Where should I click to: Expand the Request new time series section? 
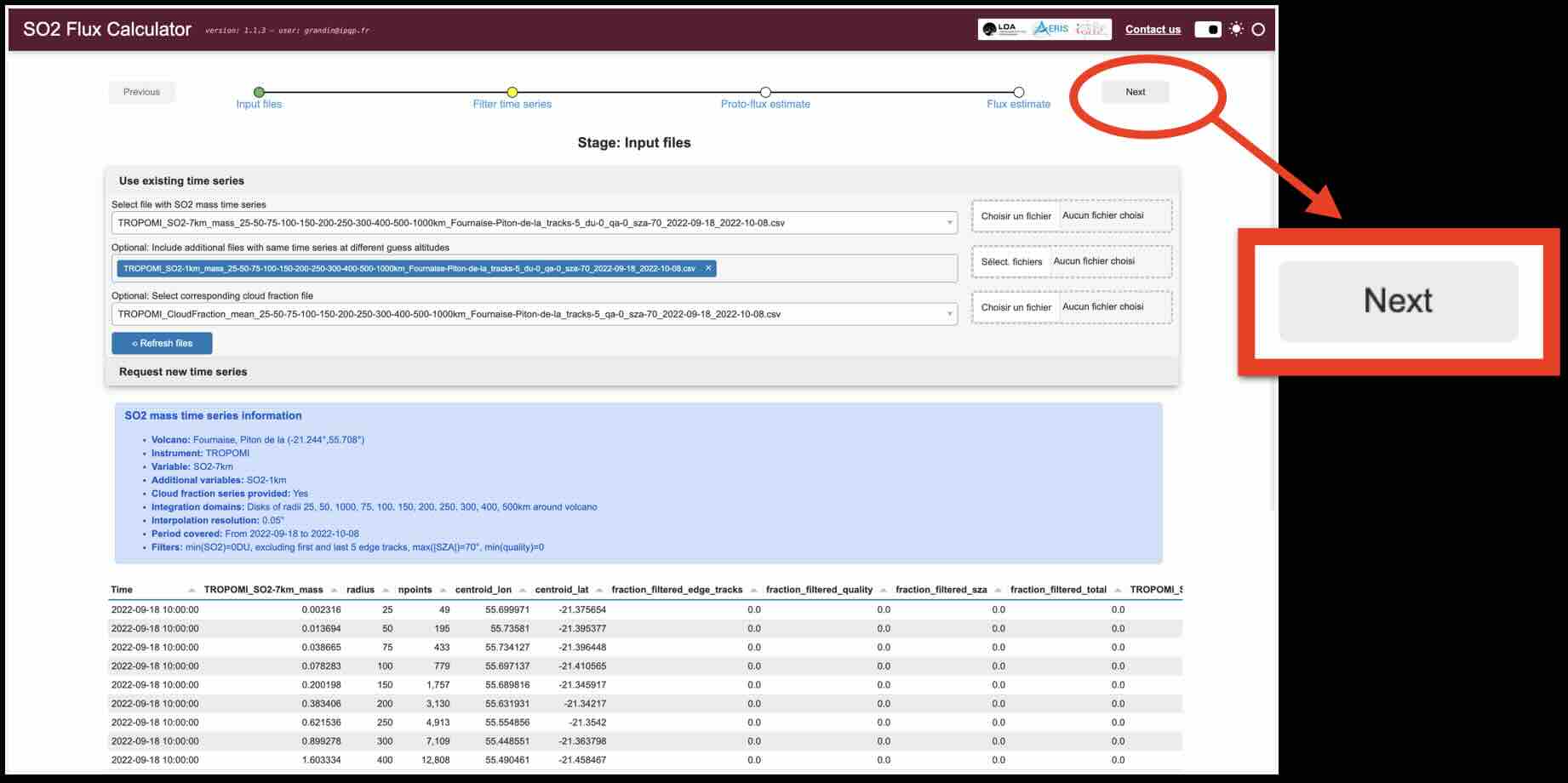183,372
